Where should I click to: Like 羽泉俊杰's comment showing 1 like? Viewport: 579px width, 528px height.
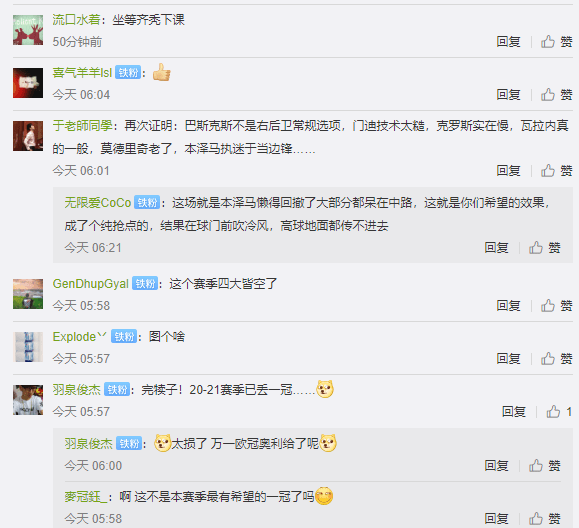(559, 412)
